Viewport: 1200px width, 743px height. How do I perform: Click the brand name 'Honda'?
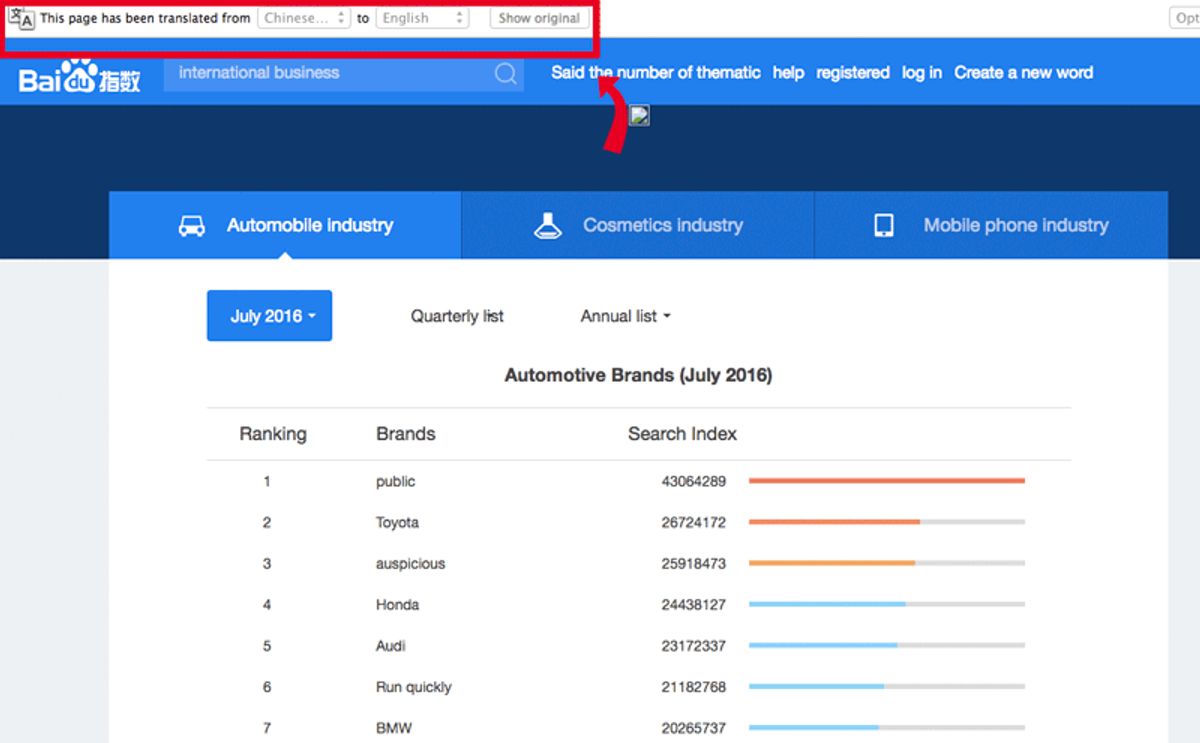398,605
